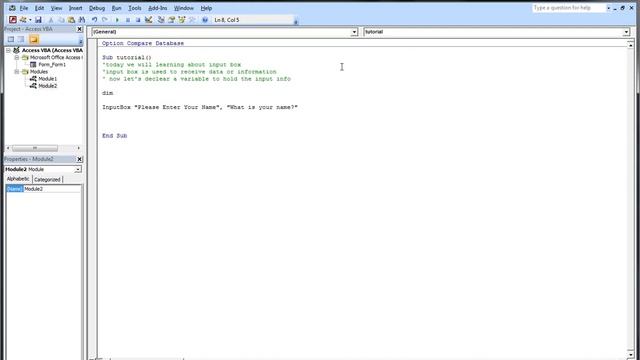This screenshot has height=360, width=640.
Task: Click the View Microsoft Access icon in the toolbar
Action: click(13, 20)
